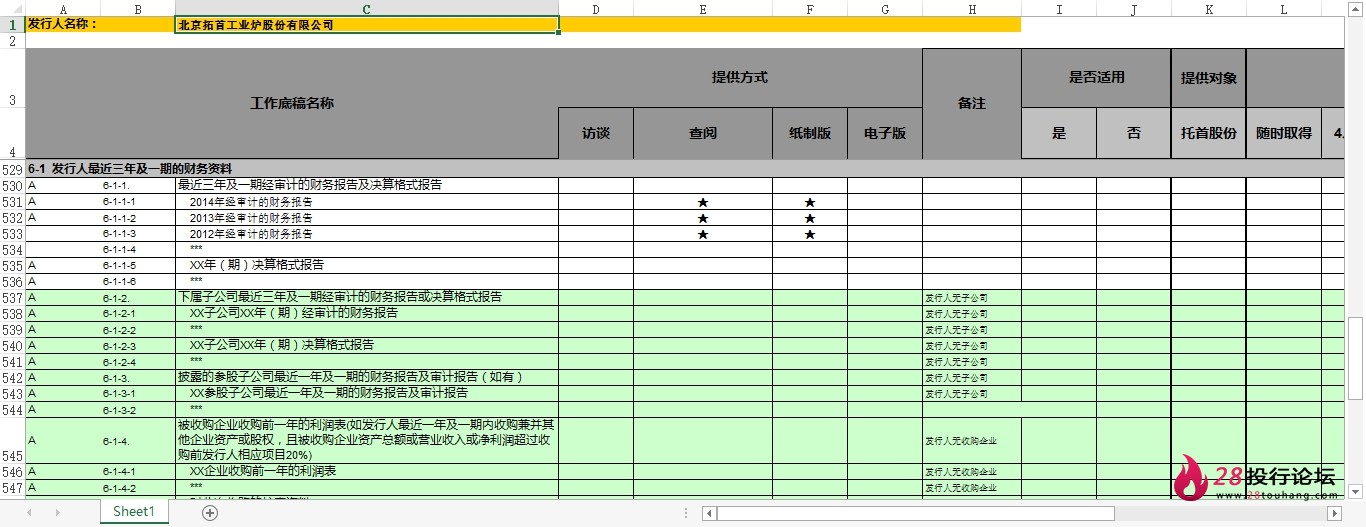Select the code cell 6-1-3-1
Screen dimensions: 1366x527
point(138,393)
